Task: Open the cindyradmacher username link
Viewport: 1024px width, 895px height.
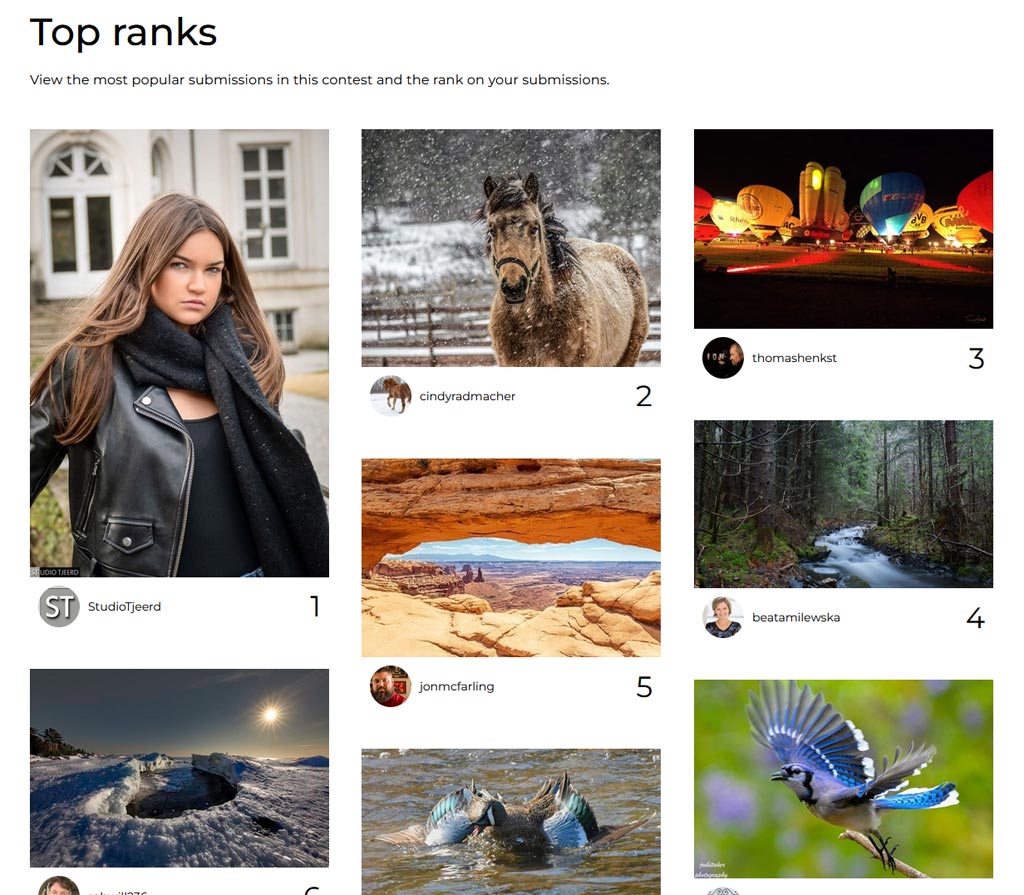Action: [x=468, y=396]
